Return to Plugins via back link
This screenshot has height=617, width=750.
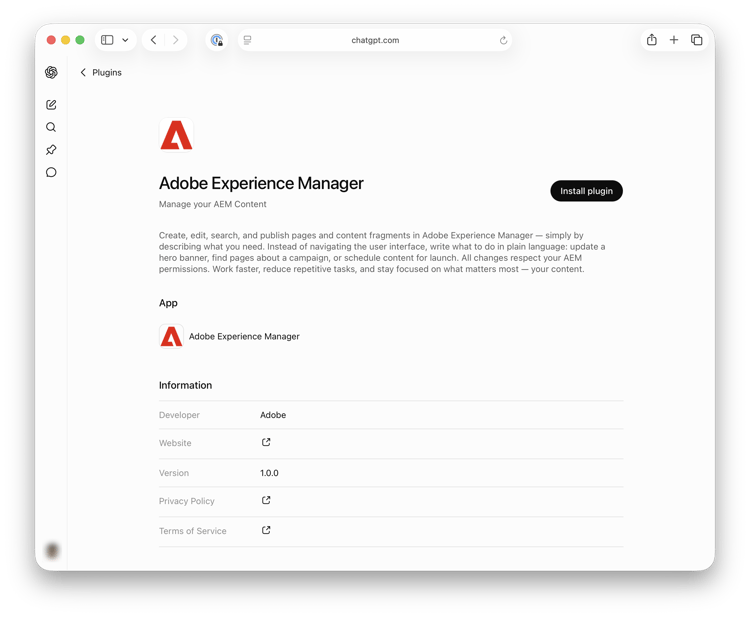click(x=101, y=72)
